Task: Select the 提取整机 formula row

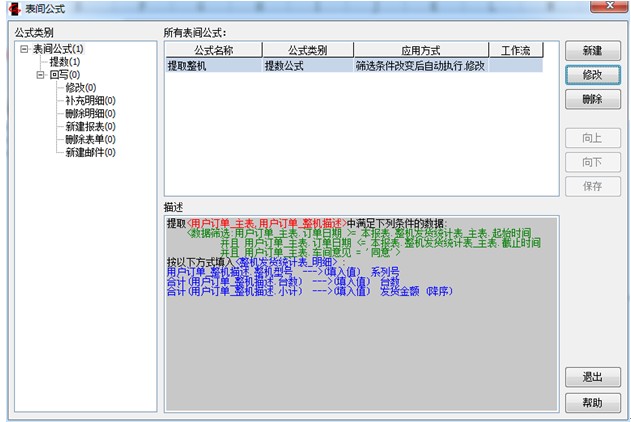Action: click(x=213, y=65)
